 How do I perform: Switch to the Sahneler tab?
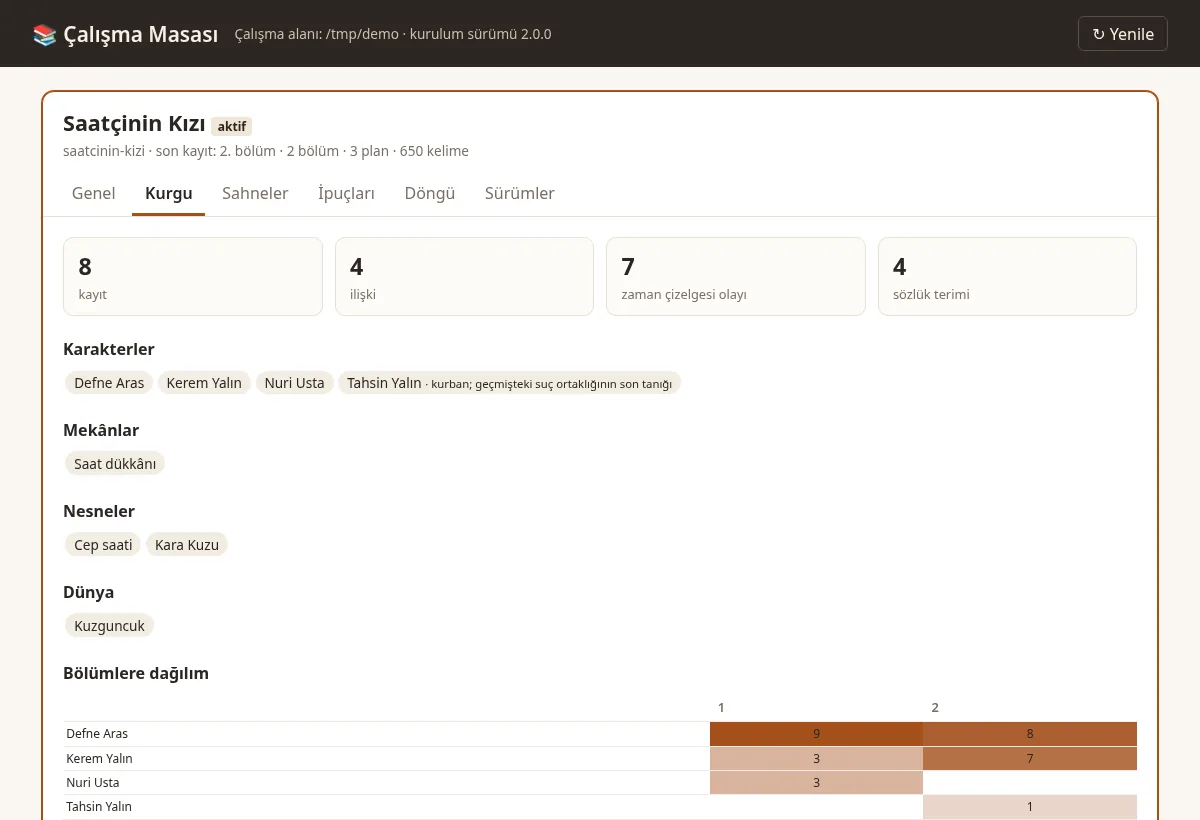255,193
